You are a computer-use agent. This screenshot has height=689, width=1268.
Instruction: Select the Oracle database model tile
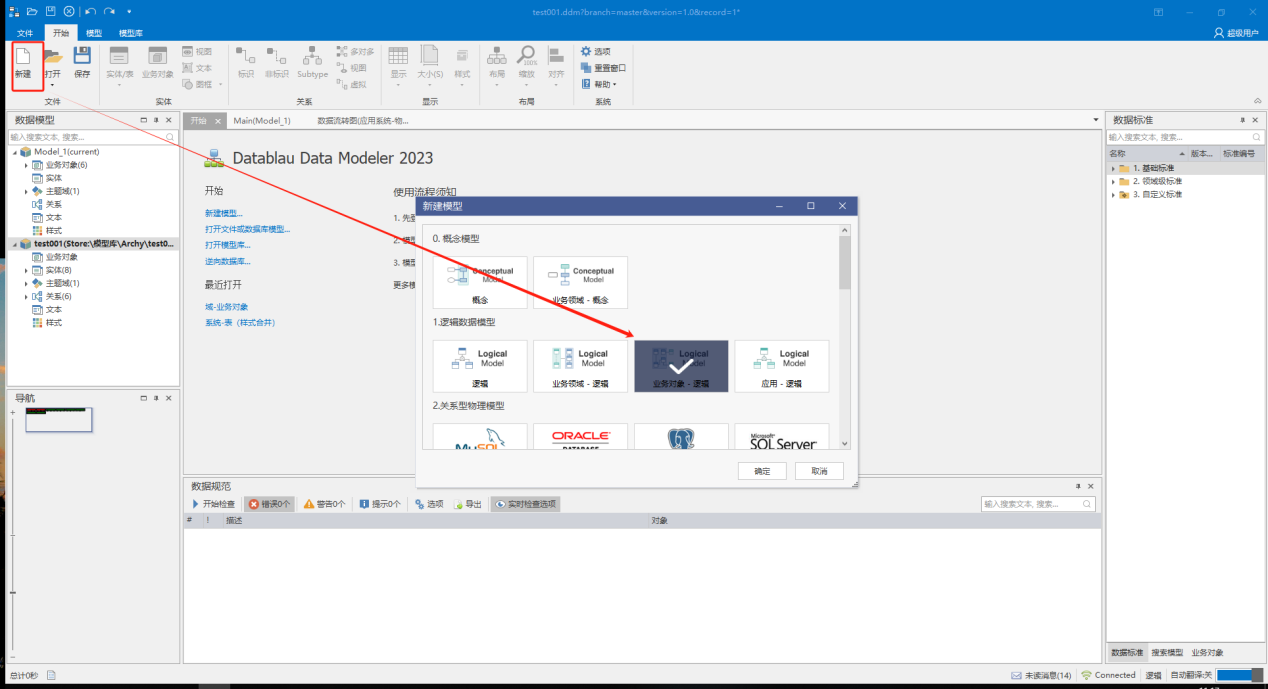coord(581,436)
